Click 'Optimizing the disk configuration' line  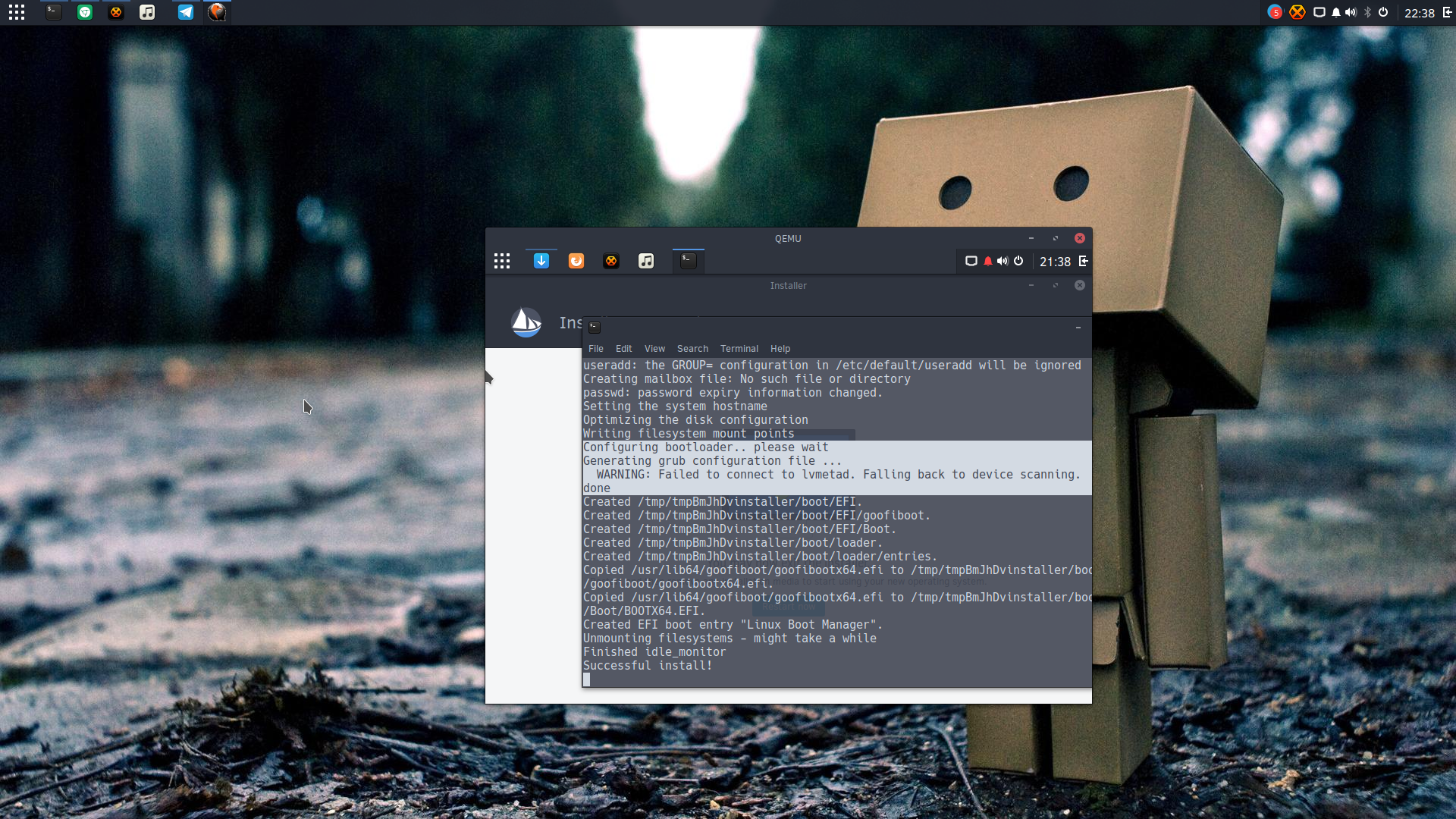click(695, 420)
